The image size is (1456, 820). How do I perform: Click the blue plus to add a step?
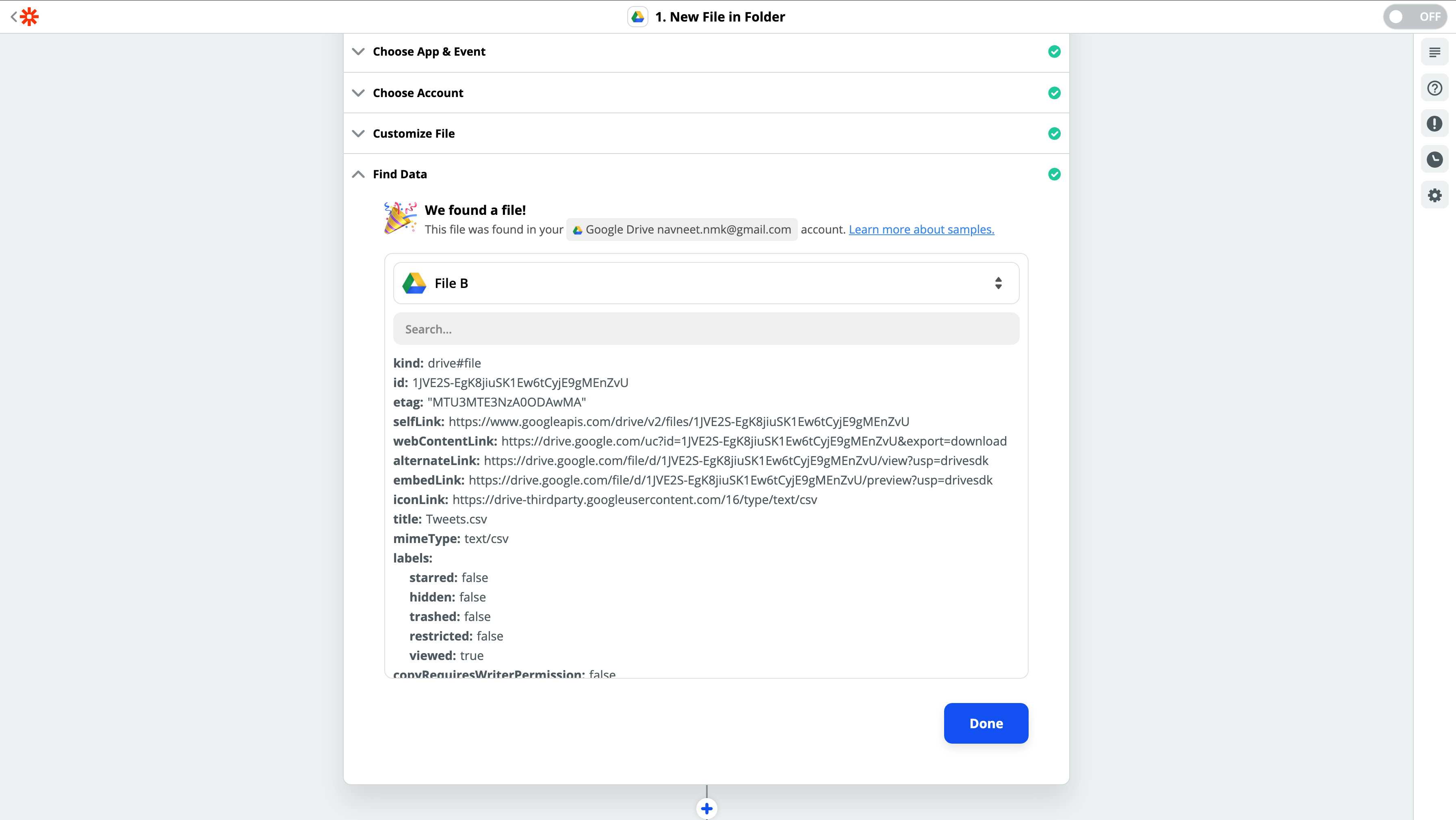tap(706, 809)
